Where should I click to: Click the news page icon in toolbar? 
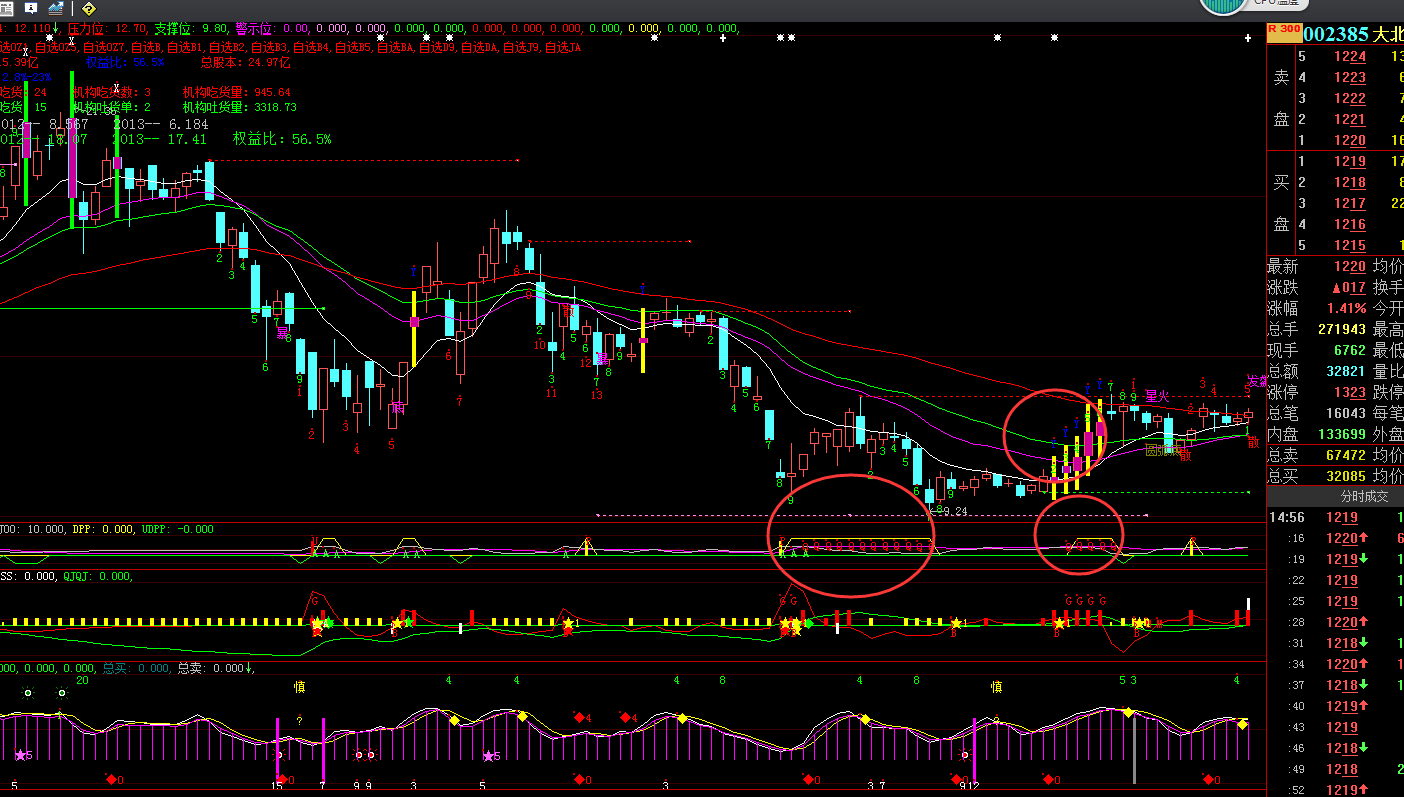6,8
